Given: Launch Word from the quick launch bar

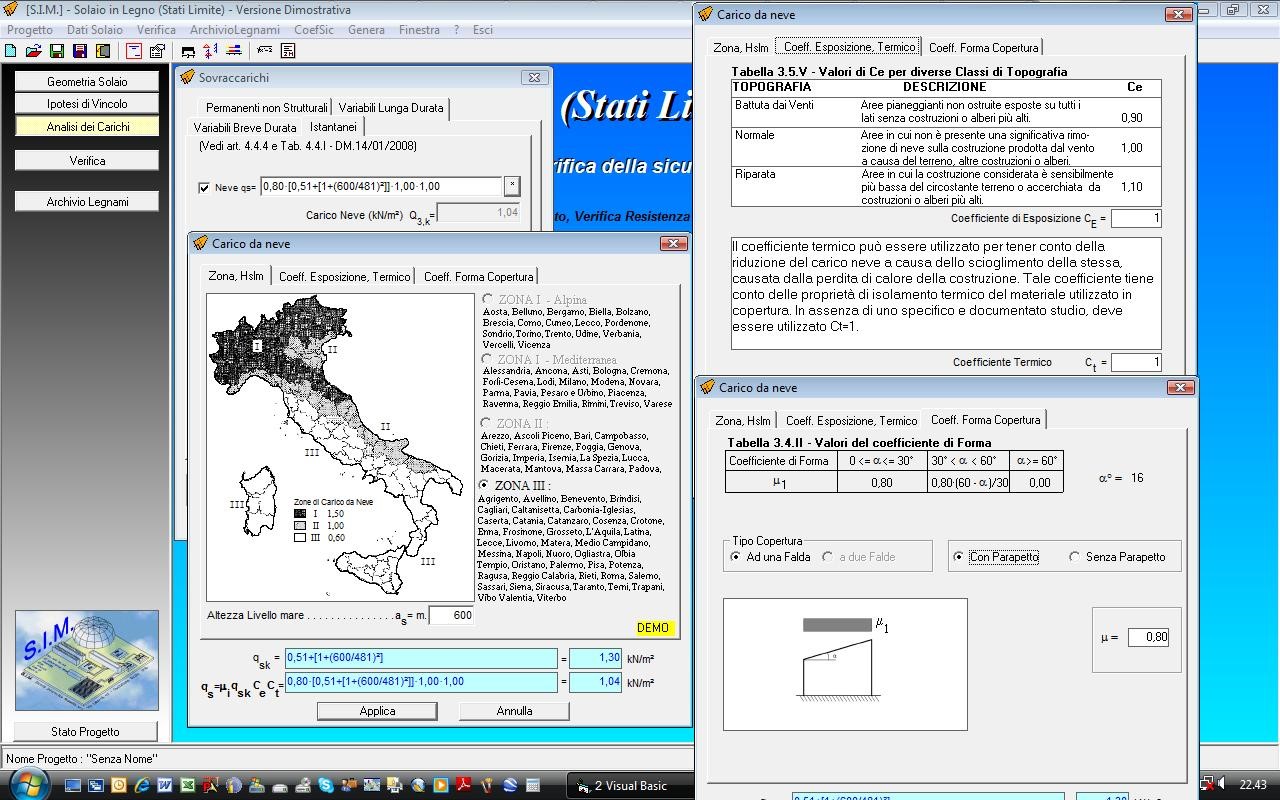Looking at the screenshot, I should click(165, 785).
